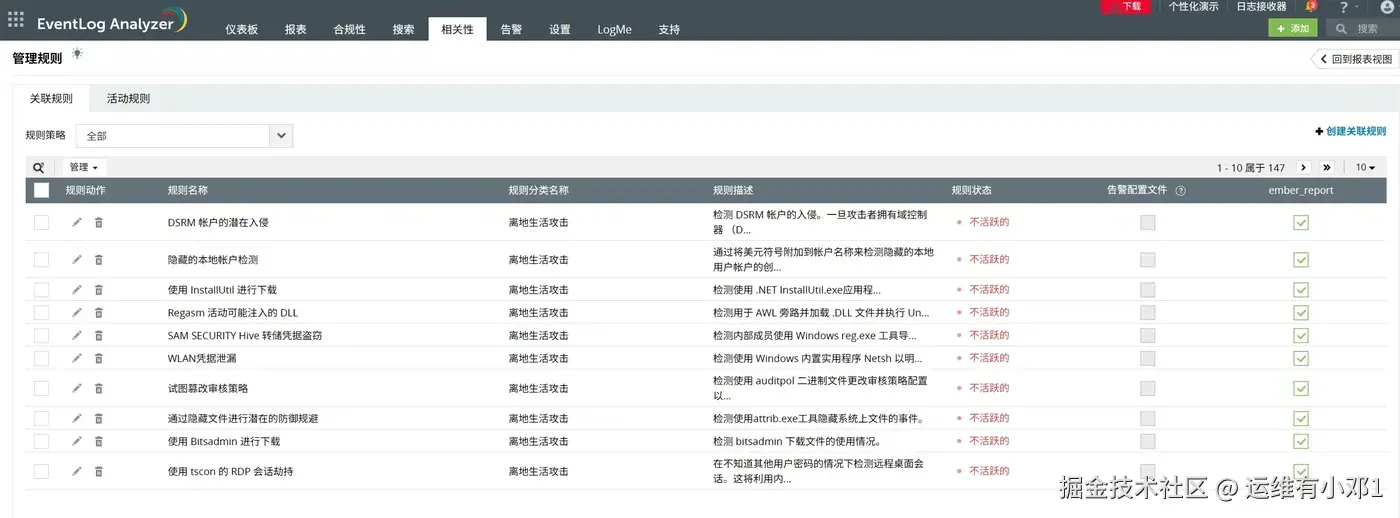Open the 支持 menu tab

tap(670, 29)
